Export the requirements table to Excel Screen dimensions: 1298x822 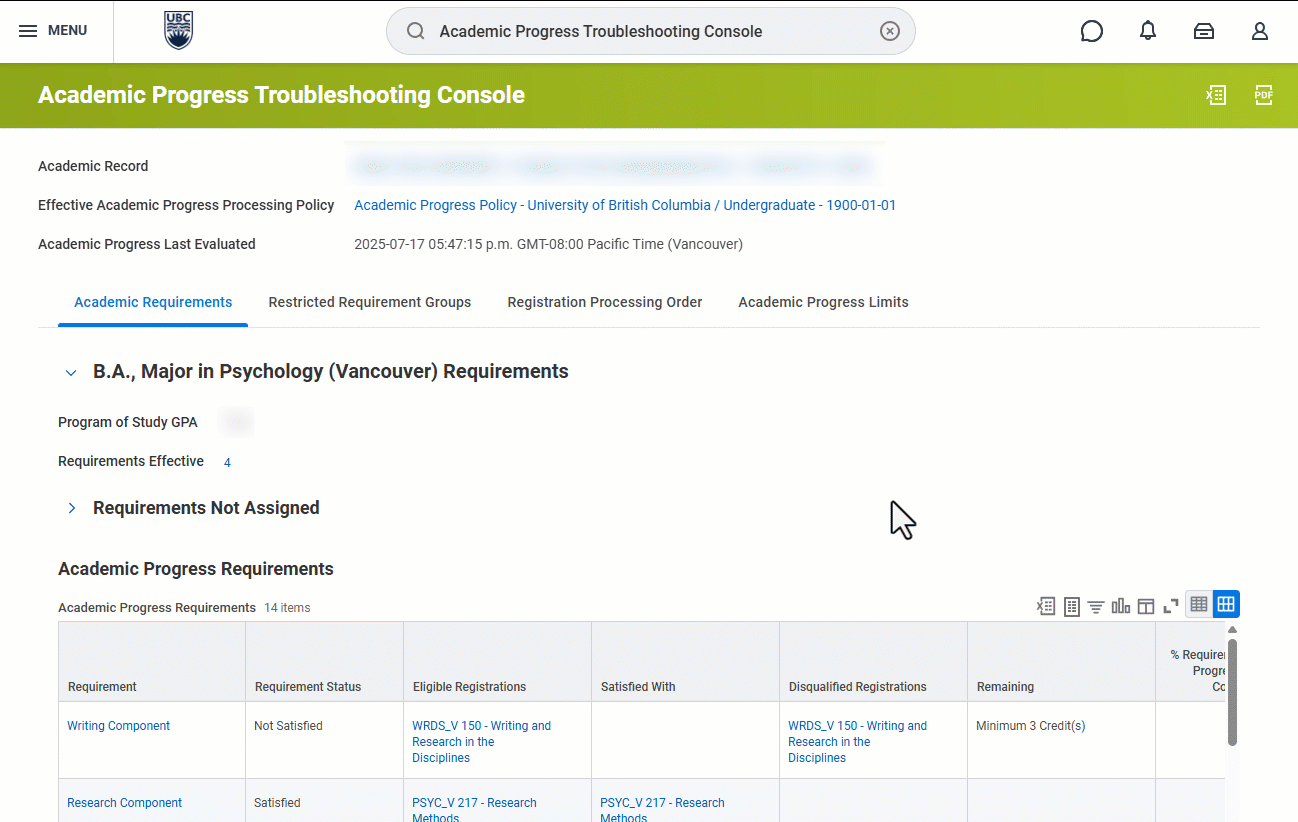[1046, 606]
